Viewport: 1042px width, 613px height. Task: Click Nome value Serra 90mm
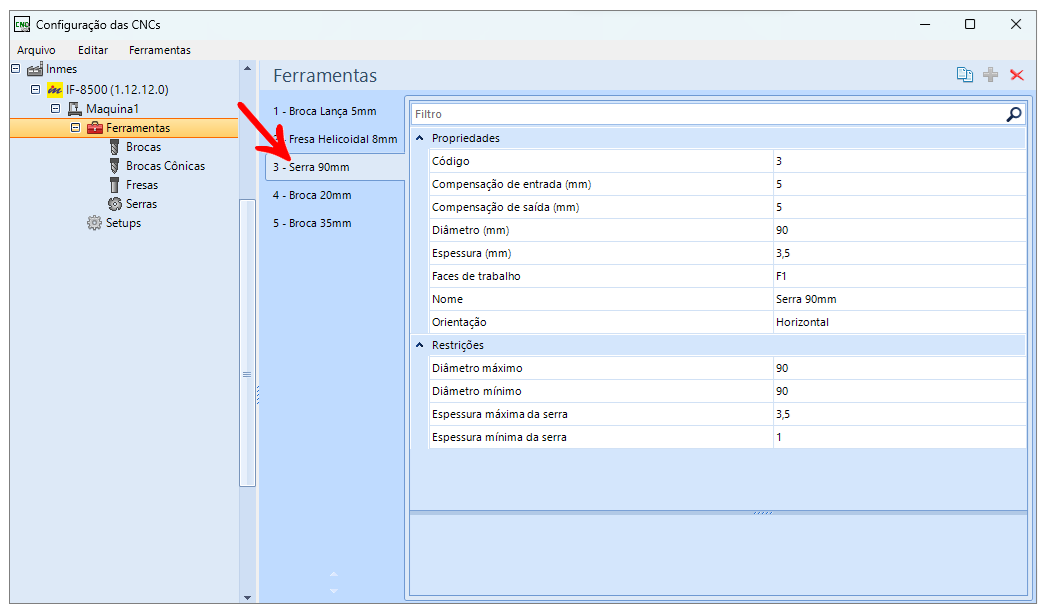(x=899, y=299)
